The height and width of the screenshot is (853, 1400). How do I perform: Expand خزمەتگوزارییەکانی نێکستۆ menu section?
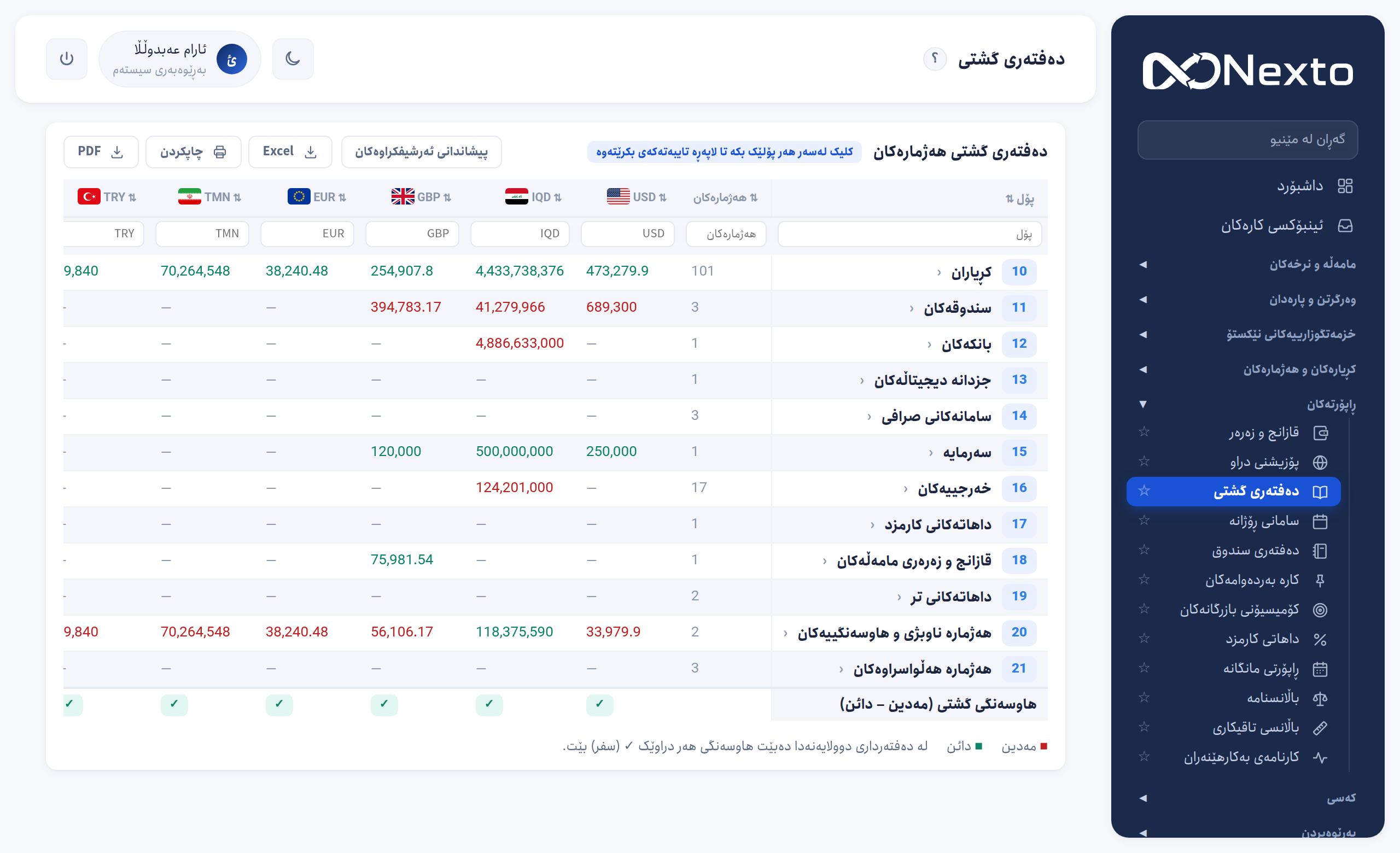point(1247,335)
